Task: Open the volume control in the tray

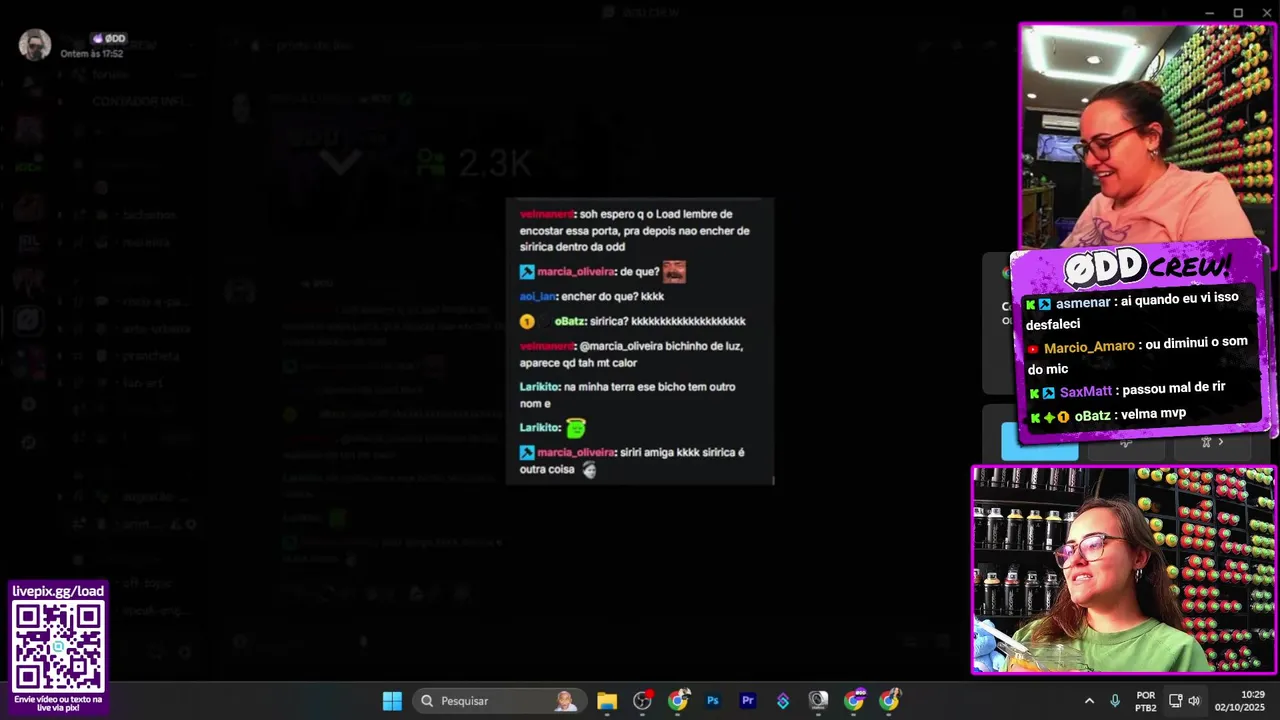Action: [1194, 701]
